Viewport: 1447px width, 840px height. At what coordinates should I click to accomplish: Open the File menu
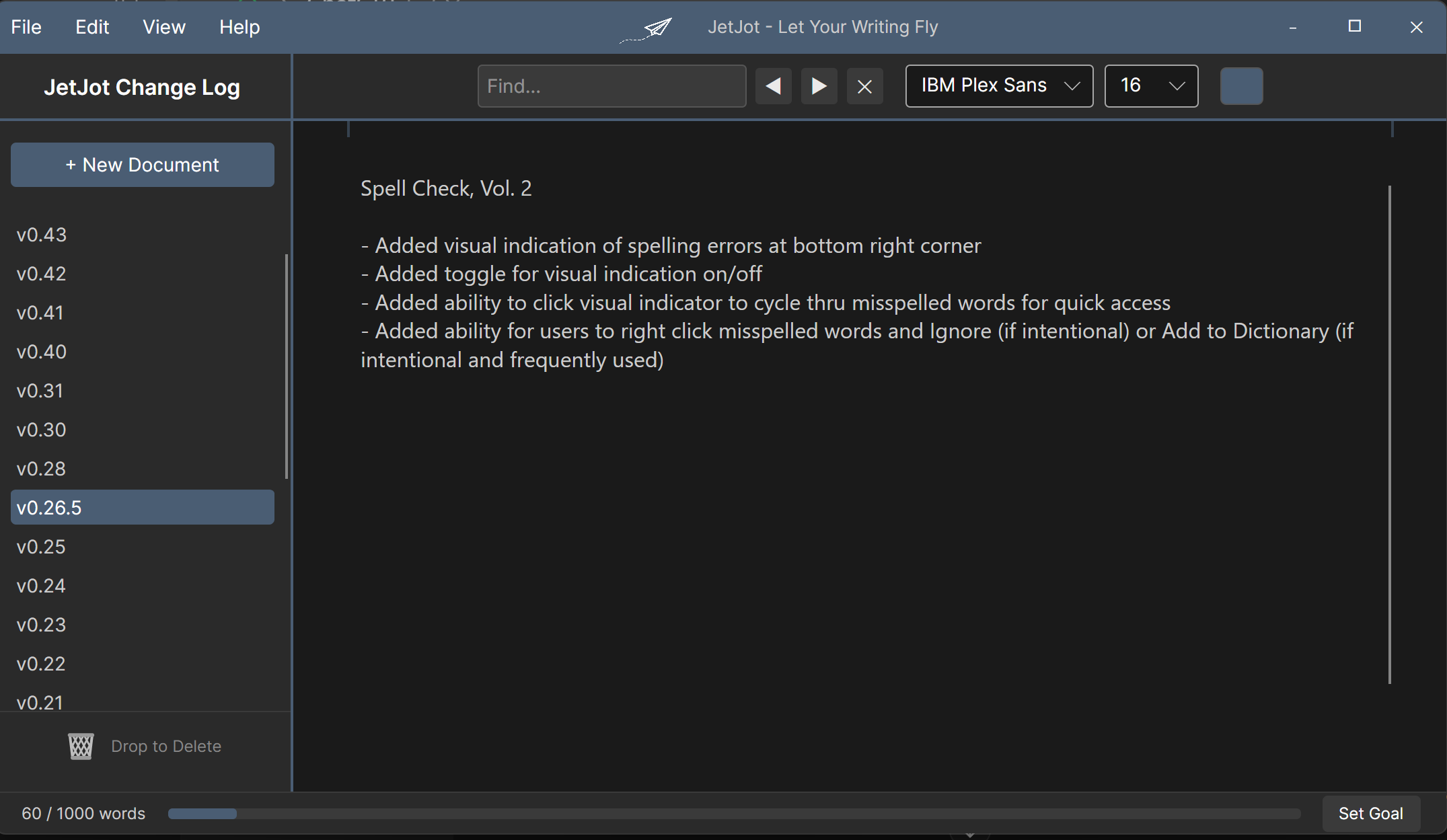26,27
